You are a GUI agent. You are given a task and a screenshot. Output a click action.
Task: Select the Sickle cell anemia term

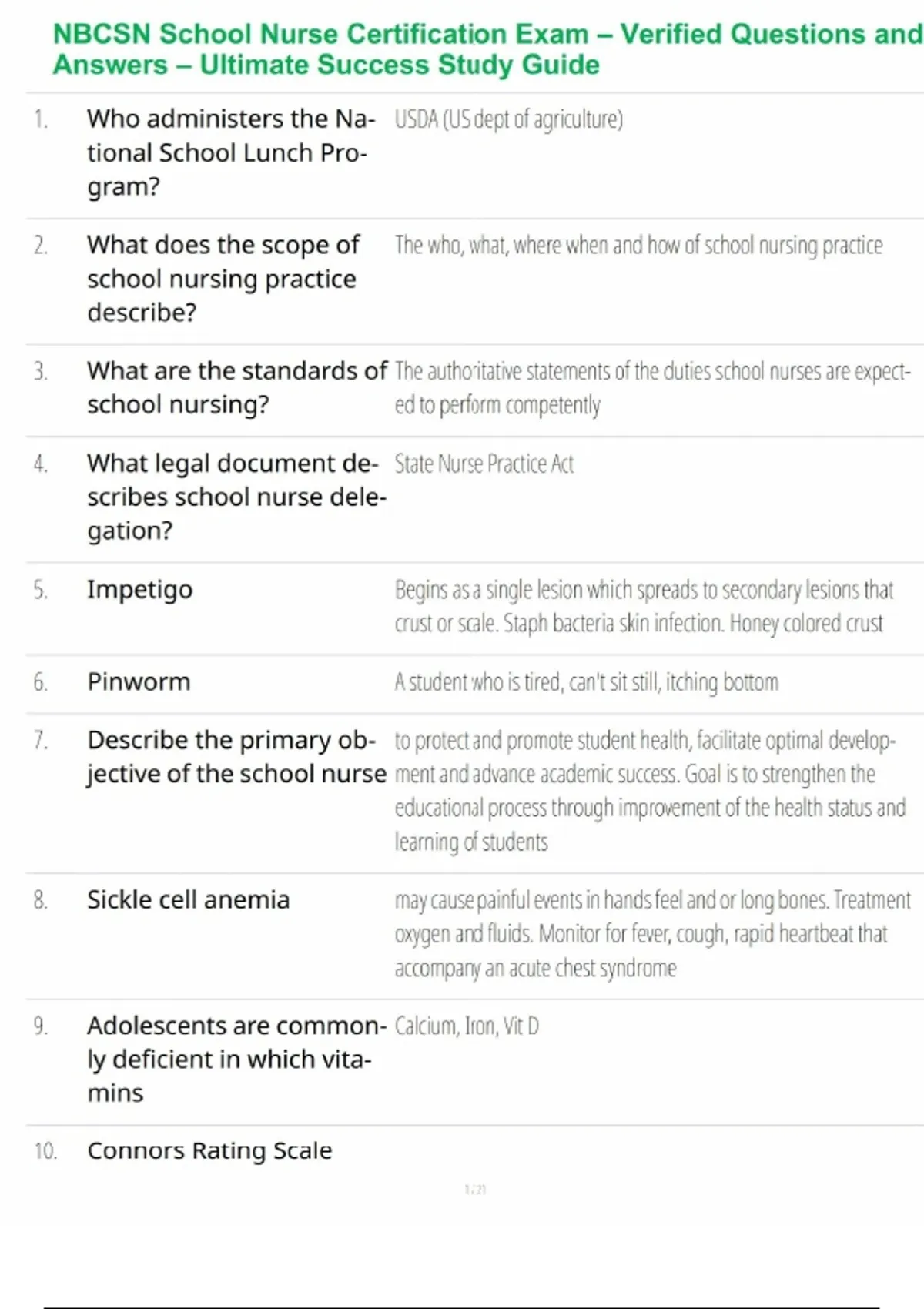point(188,899)
